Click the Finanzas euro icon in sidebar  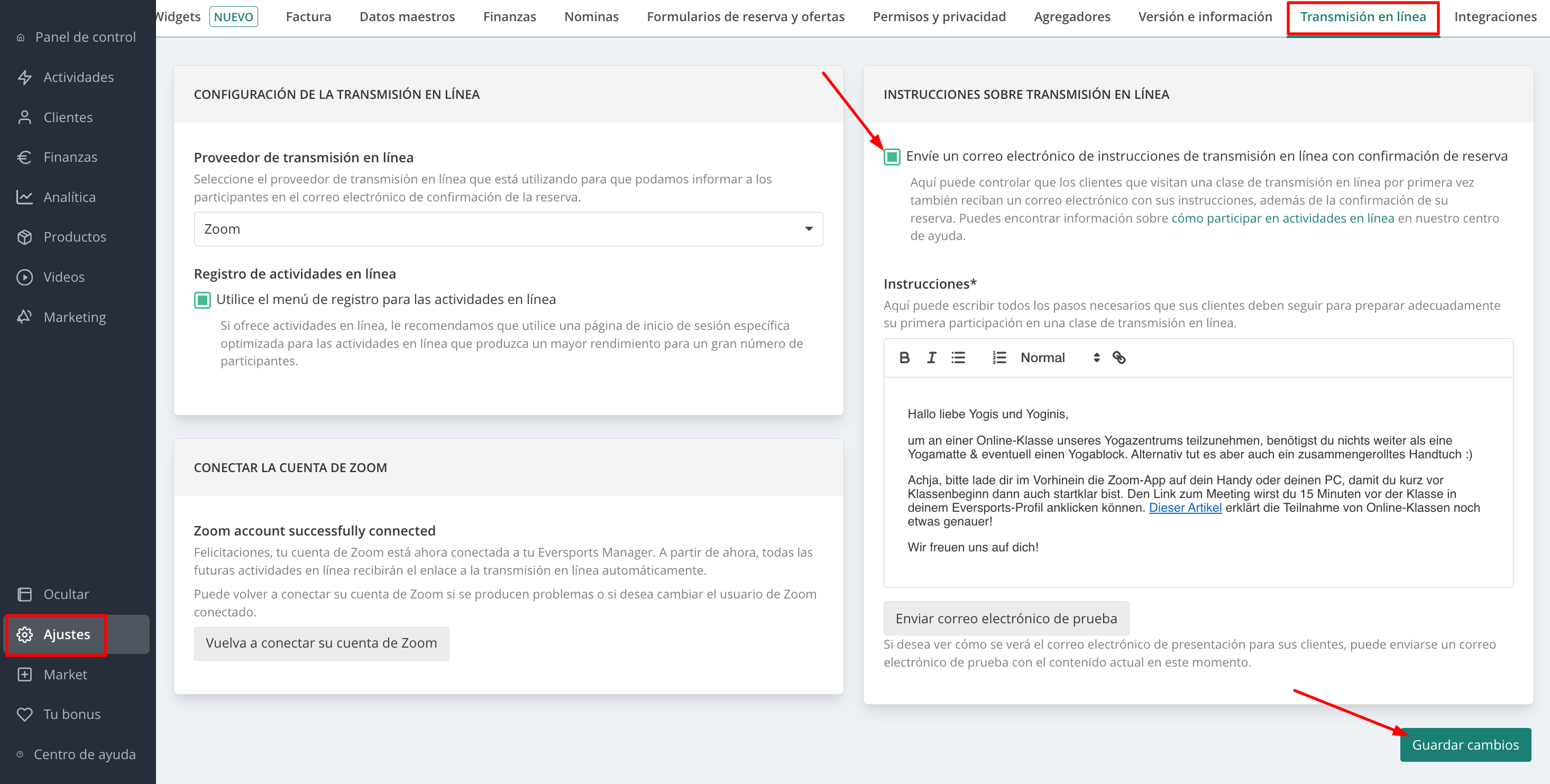tap(25, 157)
